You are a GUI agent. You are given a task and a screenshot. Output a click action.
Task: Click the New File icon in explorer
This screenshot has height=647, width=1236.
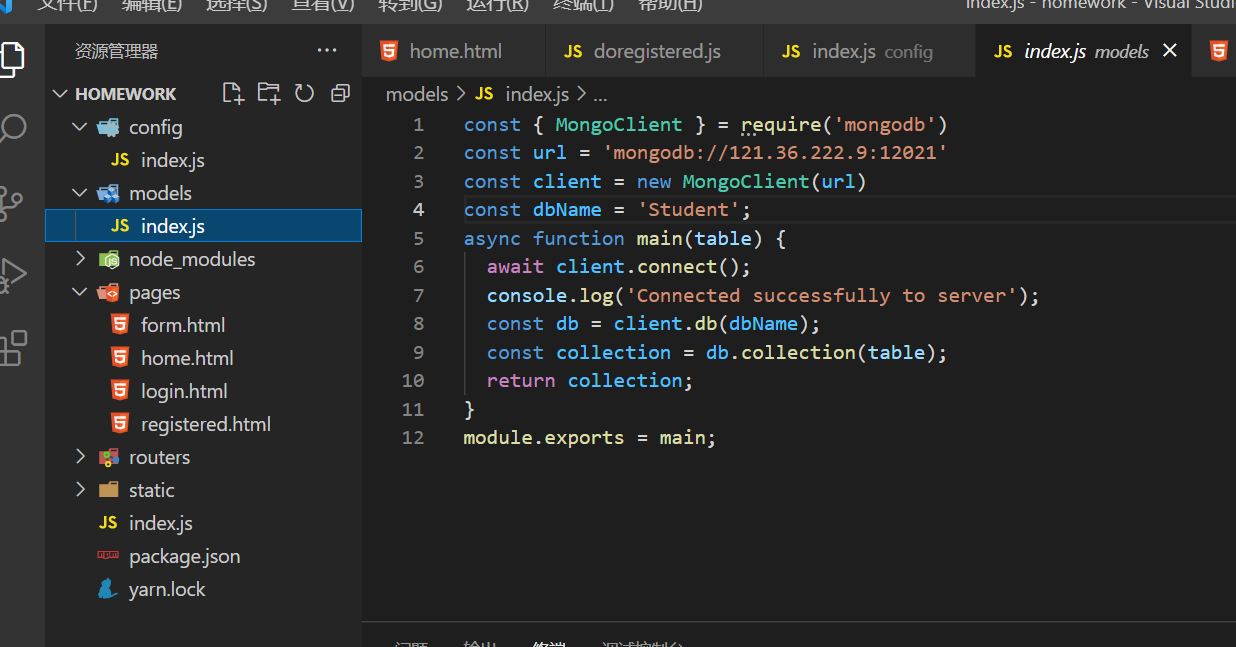pyautogui.click(x=233, y=93)
